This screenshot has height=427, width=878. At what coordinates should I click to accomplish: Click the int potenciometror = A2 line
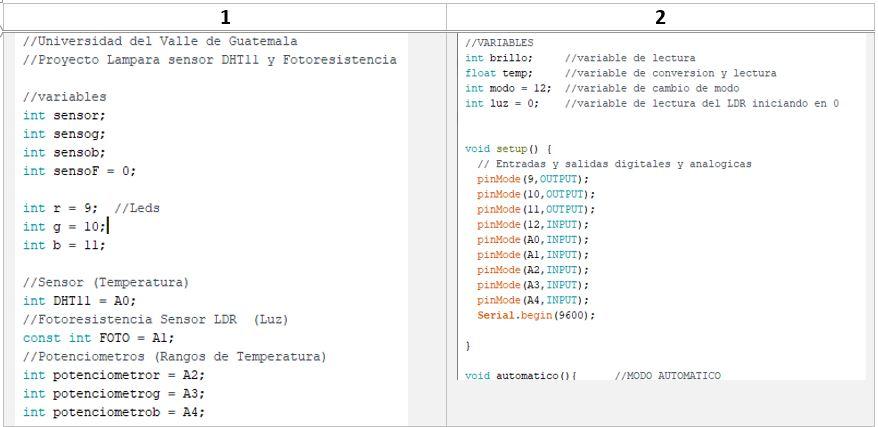(x=112, y=375)
